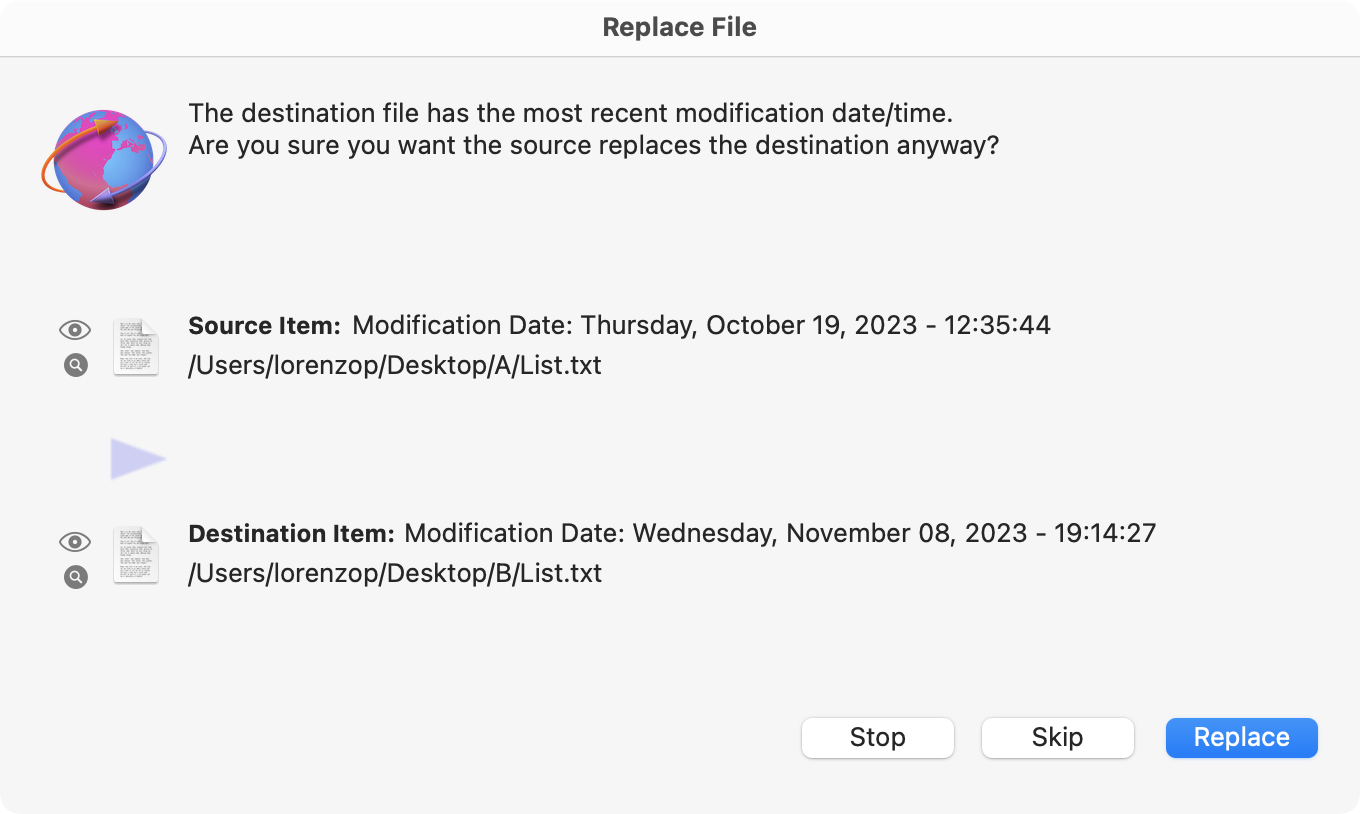Click the 'Are you sure' question line
1360x814 pixels.
click(x=594, y=145)
